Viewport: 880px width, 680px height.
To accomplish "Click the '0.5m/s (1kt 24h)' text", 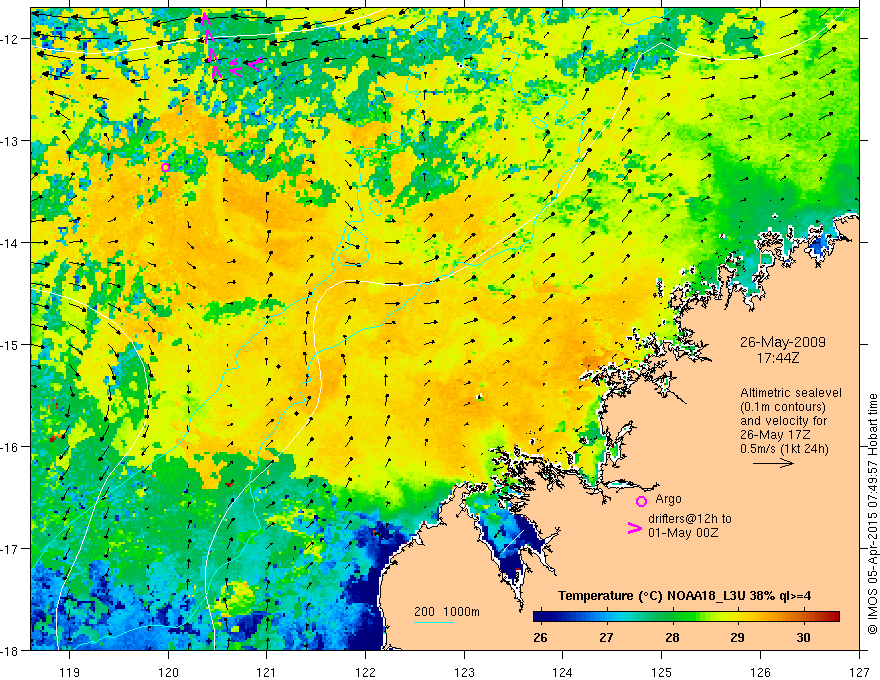I will point(784,449).
